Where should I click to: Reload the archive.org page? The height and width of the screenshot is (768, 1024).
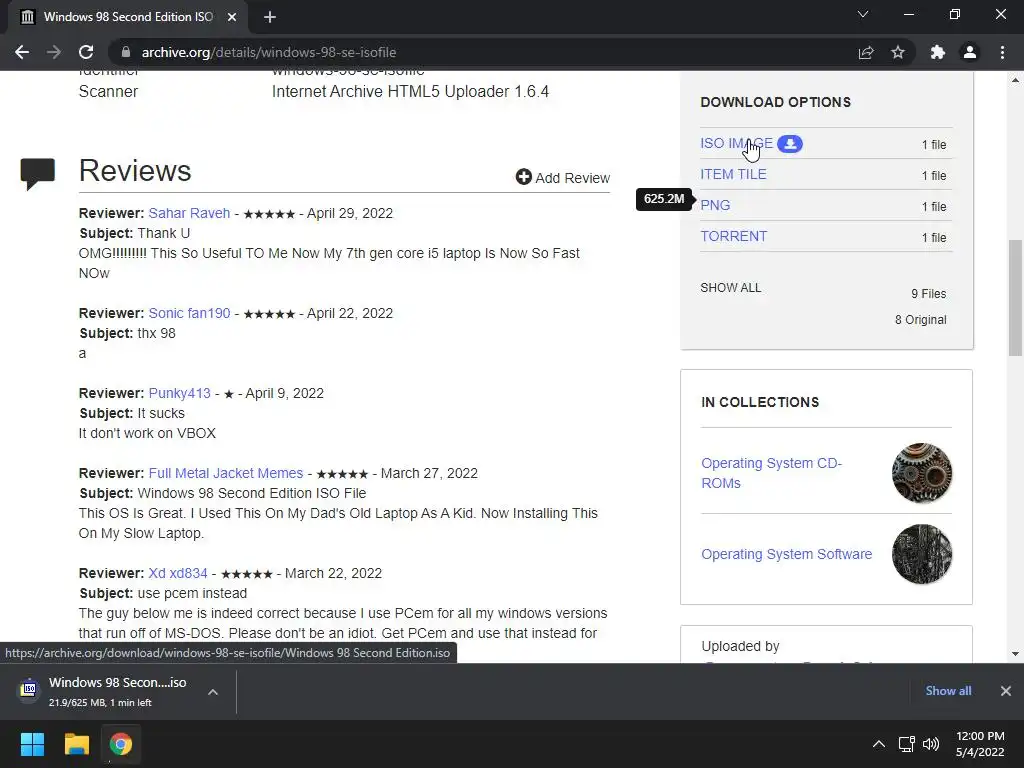tap(86, 52)
